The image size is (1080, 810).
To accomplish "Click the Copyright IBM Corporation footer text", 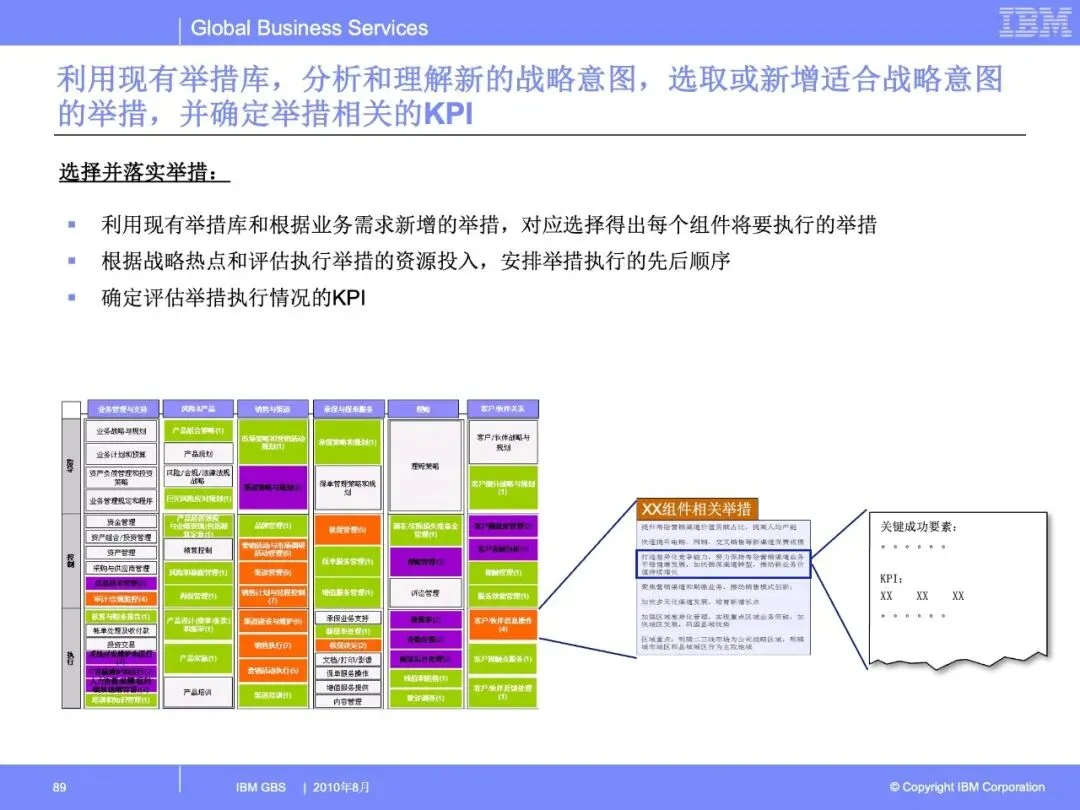I will (967, 787).
